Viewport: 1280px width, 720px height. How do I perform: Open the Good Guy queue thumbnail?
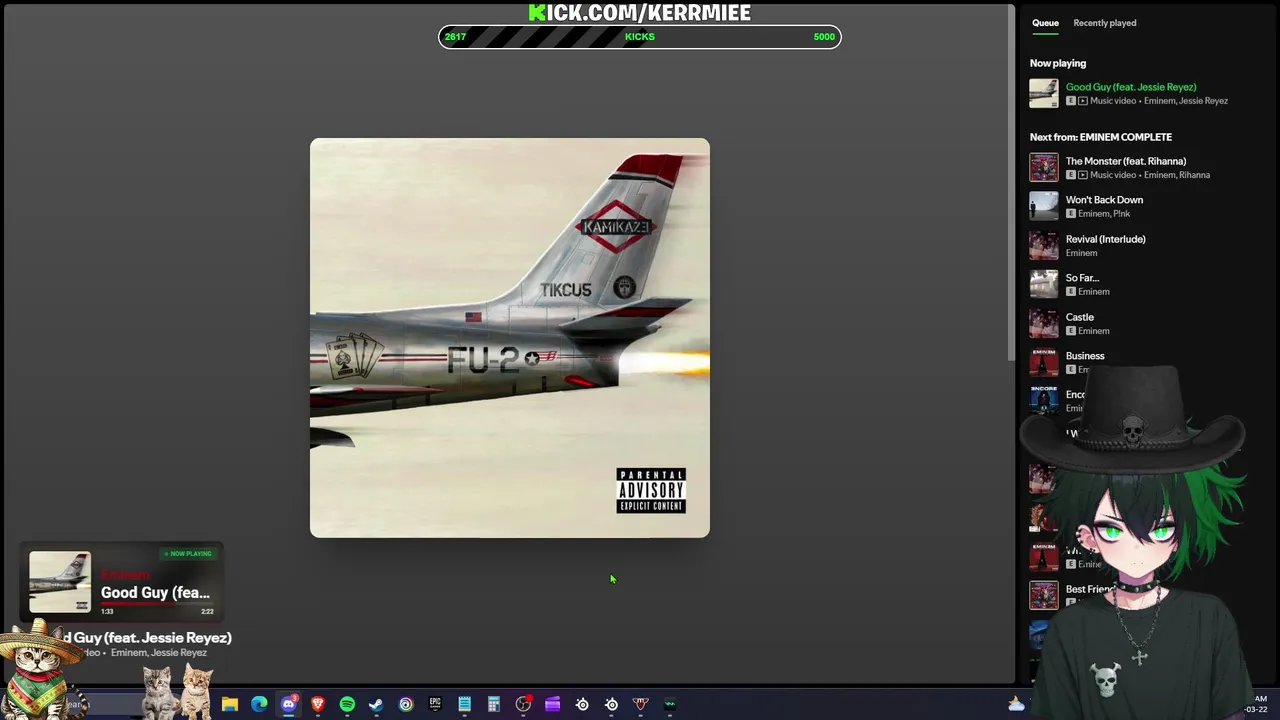click(x=1044, y=93)
